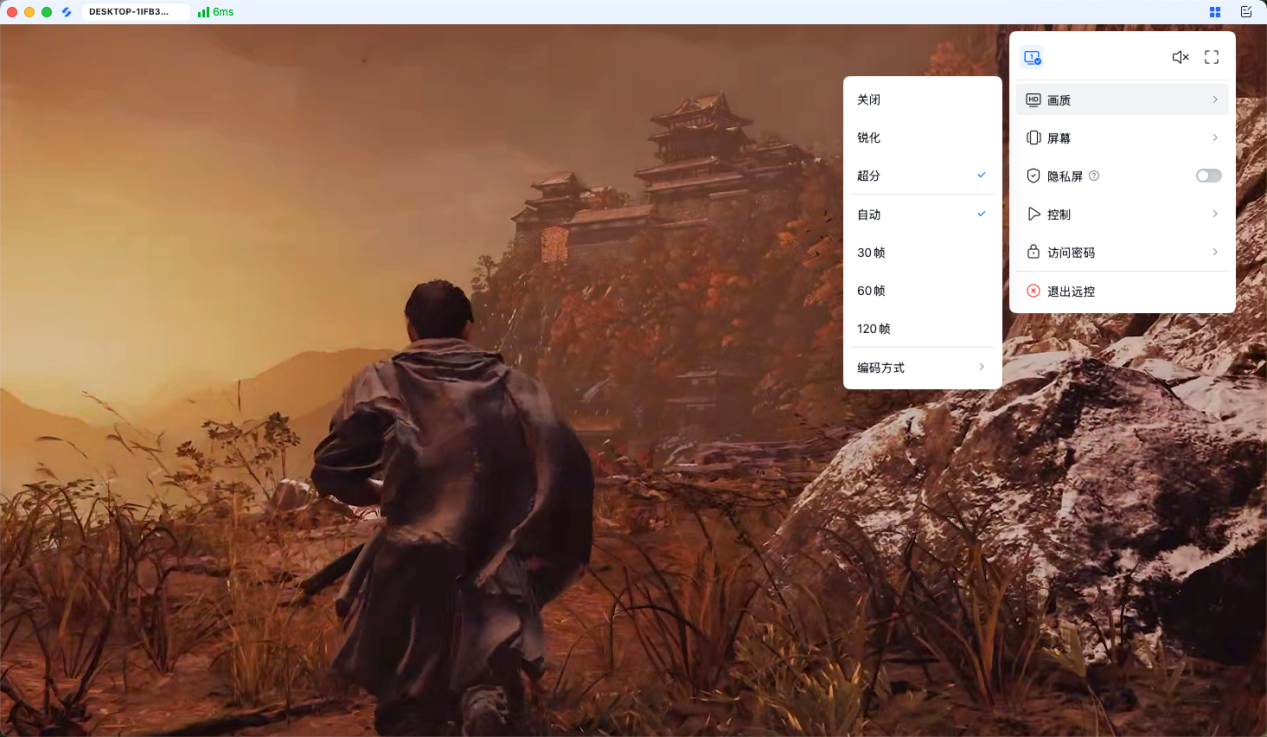
Task: Select the 锐化 sharpen option
Action: coord(922,138)
